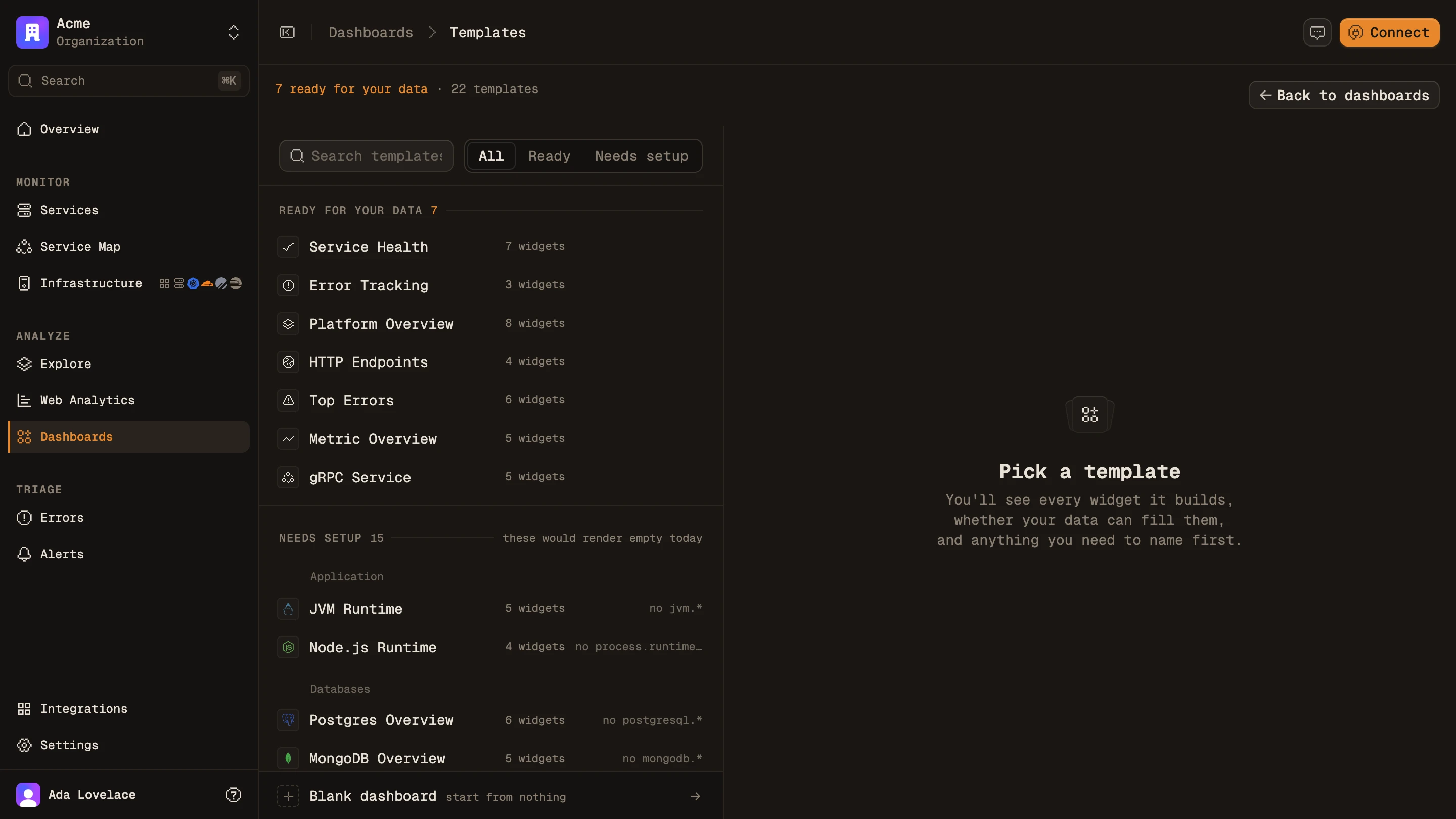
Task: Open Settings
Action: [x=129, y=745]
